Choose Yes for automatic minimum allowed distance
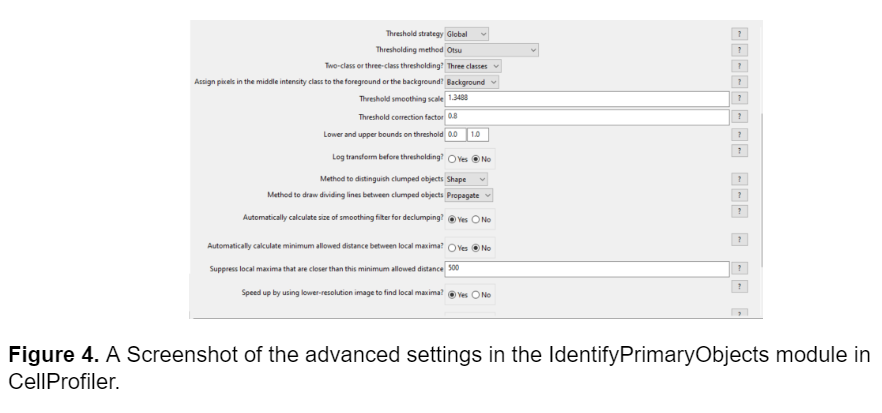 point(452,248)
